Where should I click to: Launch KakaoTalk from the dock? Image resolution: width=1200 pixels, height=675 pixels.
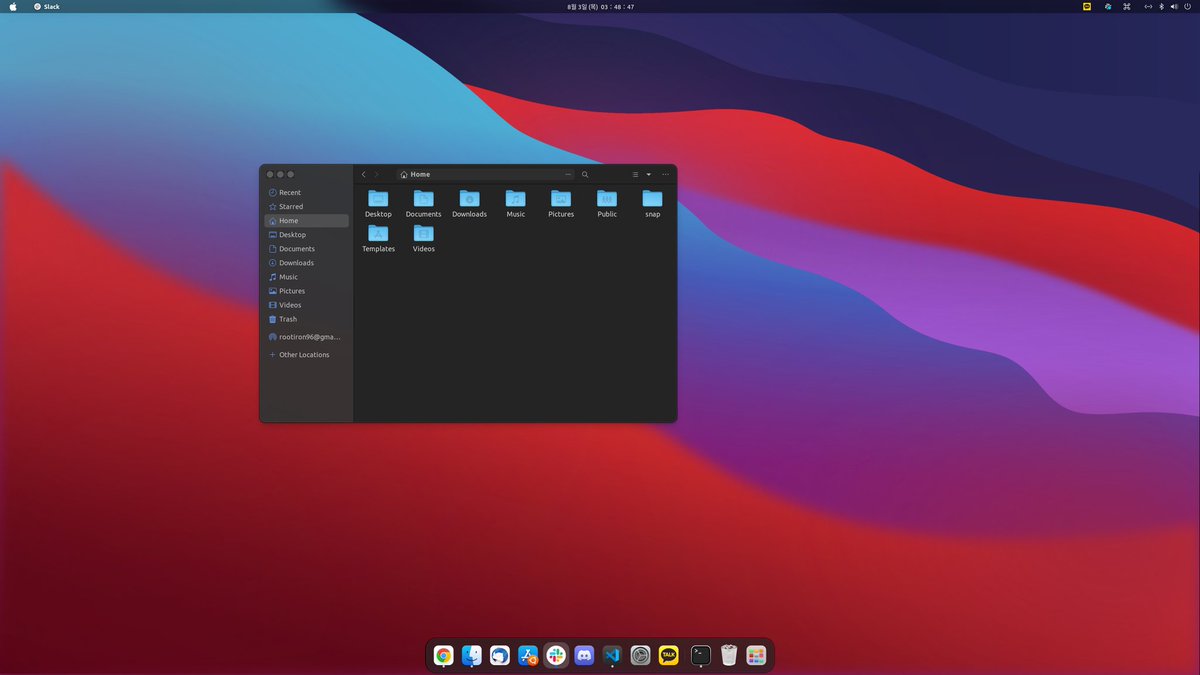[669, 656]
